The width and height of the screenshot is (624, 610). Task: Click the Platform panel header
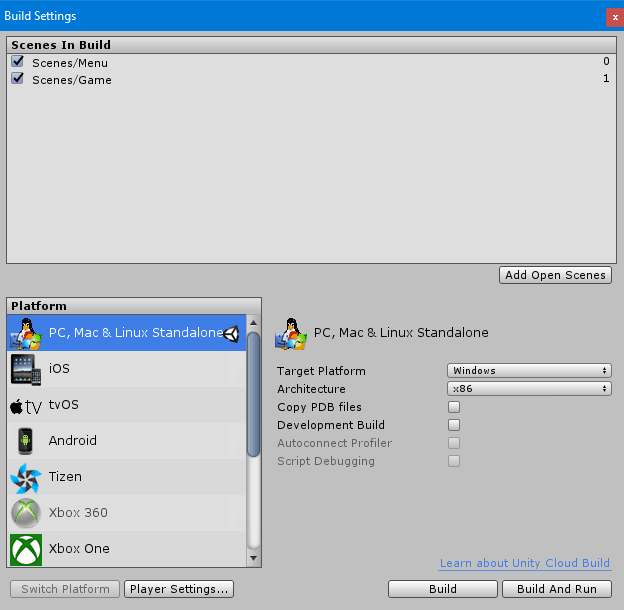tap(134, 306)
